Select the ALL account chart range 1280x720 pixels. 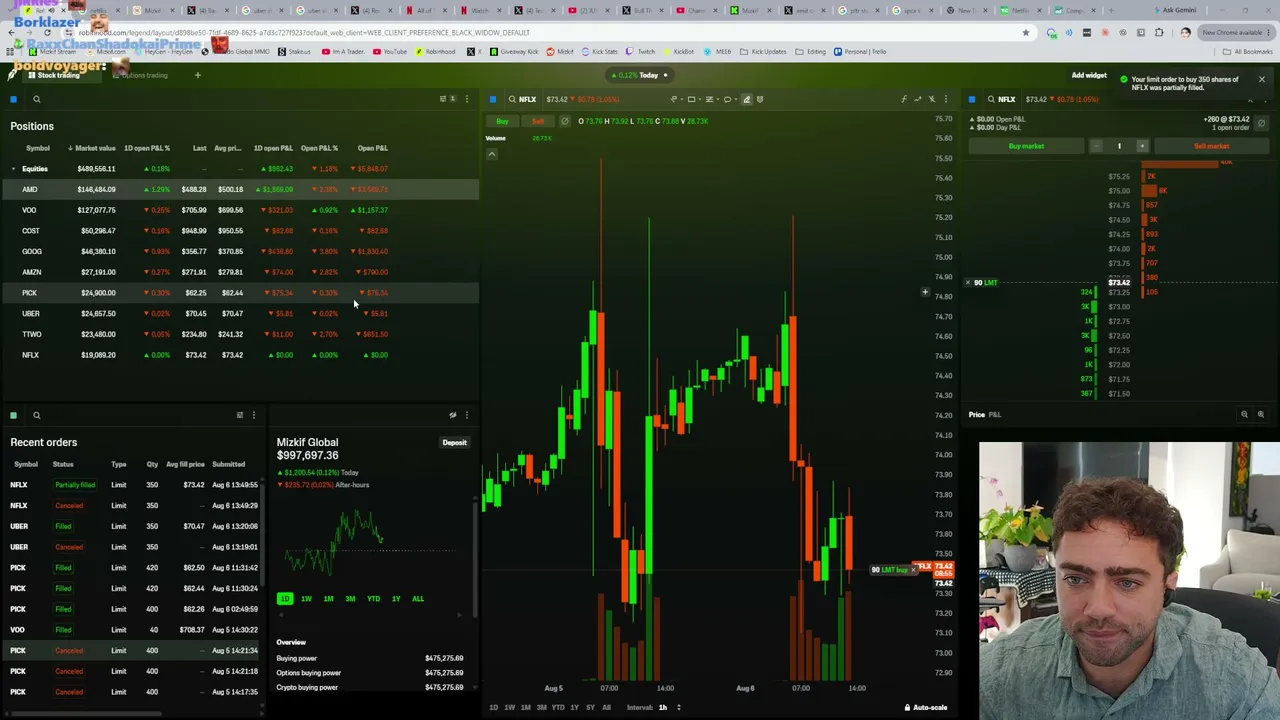tap(418, 599)
